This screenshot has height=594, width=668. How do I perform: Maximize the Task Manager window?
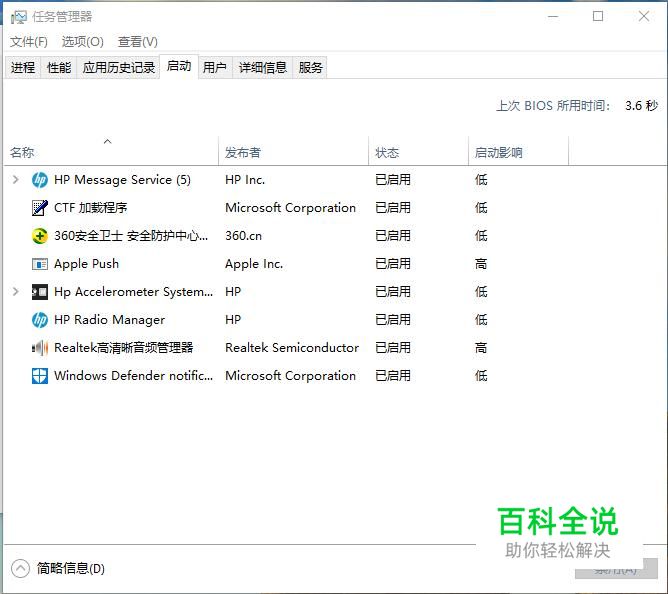click(598, 17)
